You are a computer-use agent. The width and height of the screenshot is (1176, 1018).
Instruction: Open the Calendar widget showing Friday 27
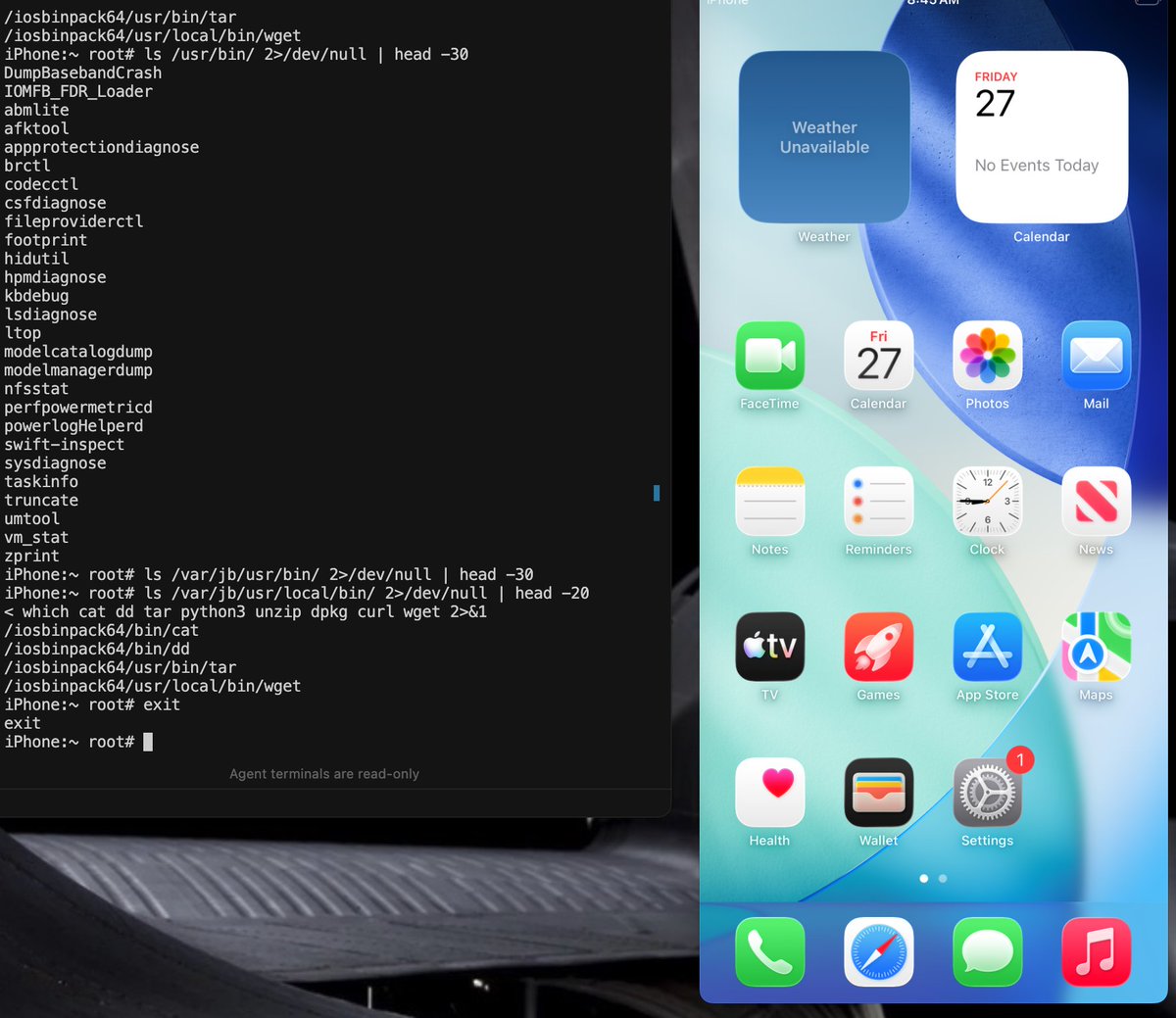[1042, 137]
